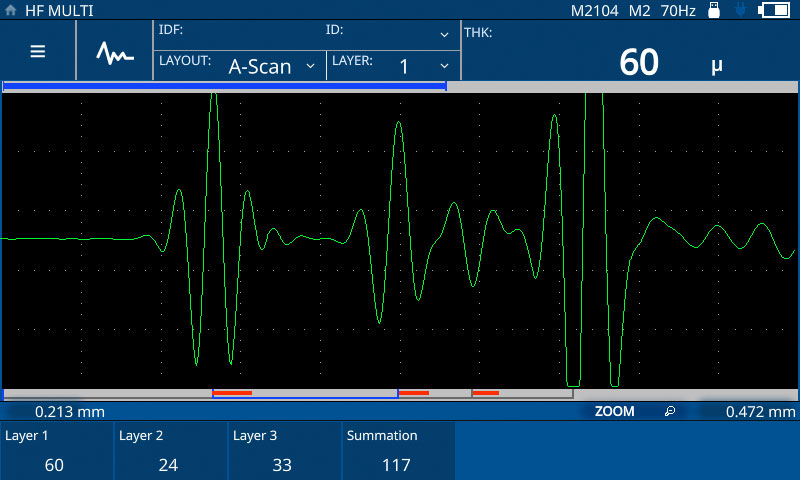Open the hamburger main menu
The image size is (800, 480).
pyautogui.click(x=38, y=51)
